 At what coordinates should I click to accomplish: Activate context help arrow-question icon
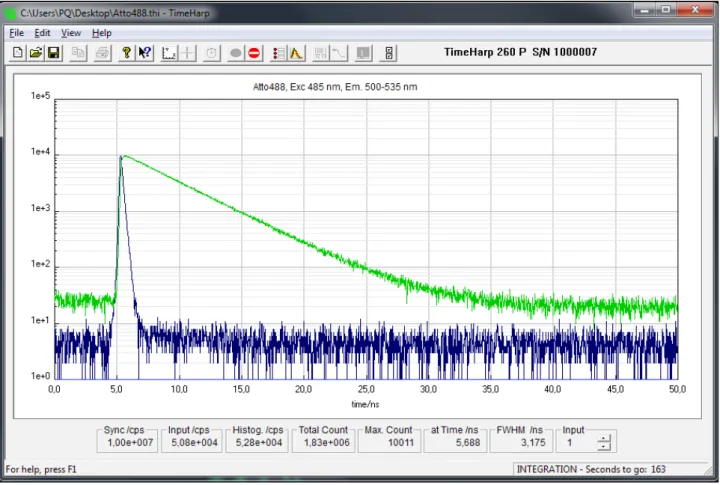coord(145,53)
